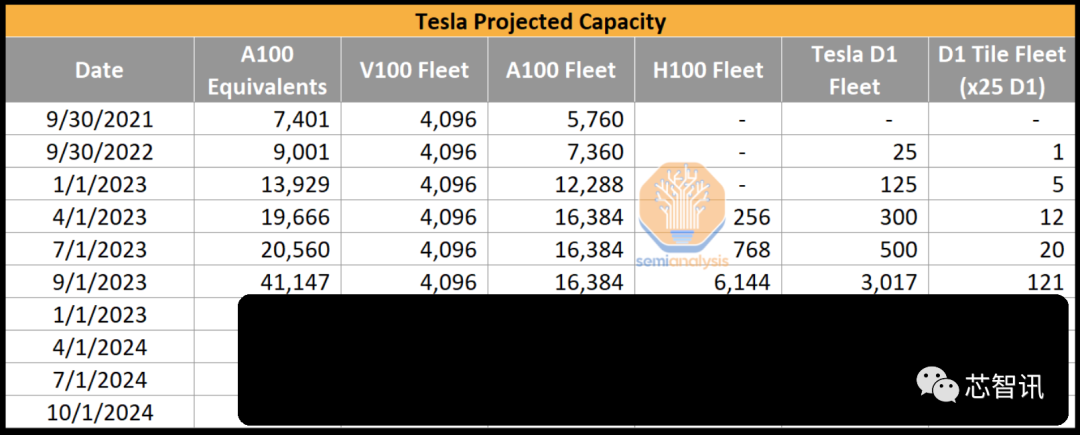Click the H100 Fleet header cell
The width and height of the screenshot is (1080, 435).
(708, 70)
